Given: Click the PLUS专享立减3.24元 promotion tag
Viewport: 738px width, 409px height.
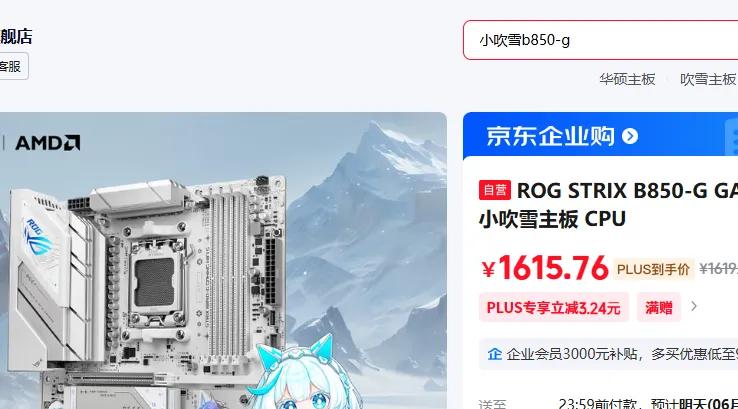Looking at the screenshot, I should 554,308.
